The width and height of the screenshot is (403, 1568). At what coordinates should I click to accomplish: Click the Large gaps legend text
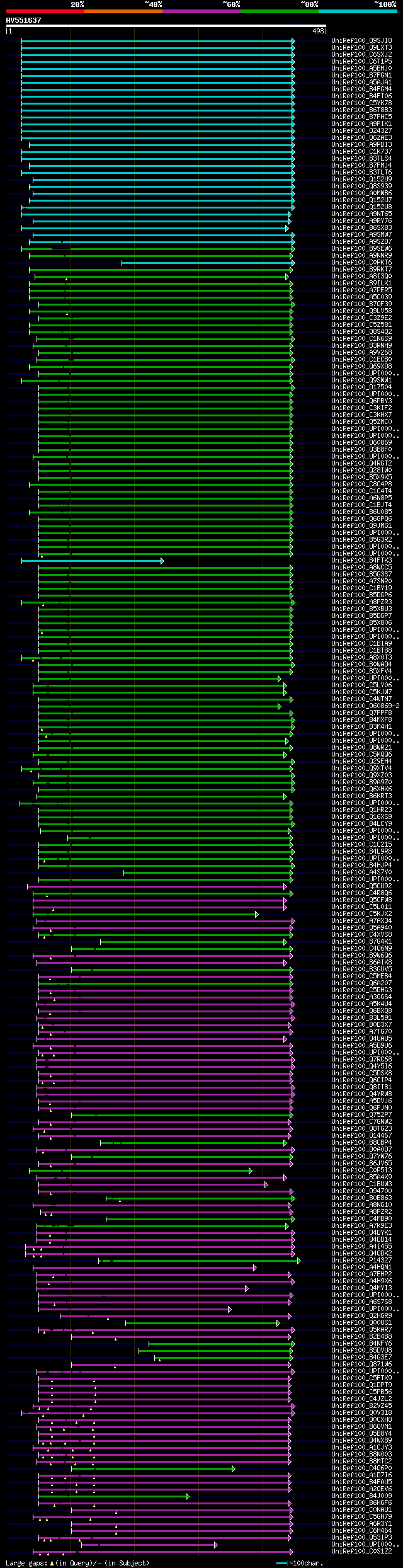(77, 1564)
